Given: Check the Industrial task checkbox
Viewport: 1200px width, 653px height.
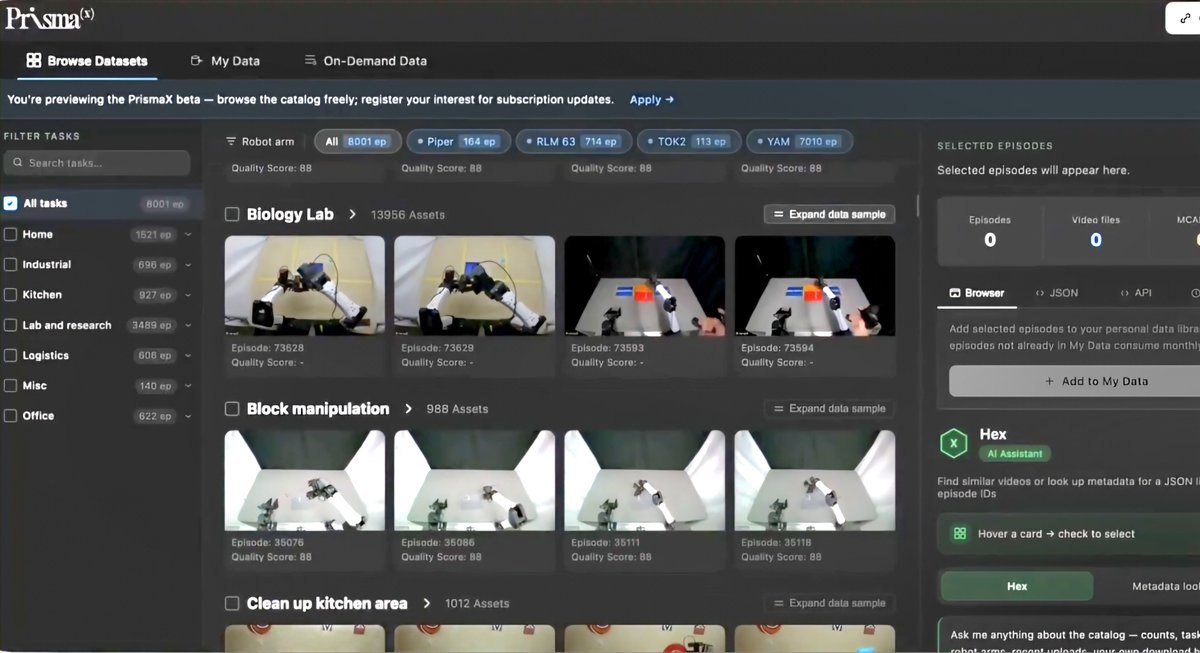Looking at the screenshot, I should (x=10, y=264).
